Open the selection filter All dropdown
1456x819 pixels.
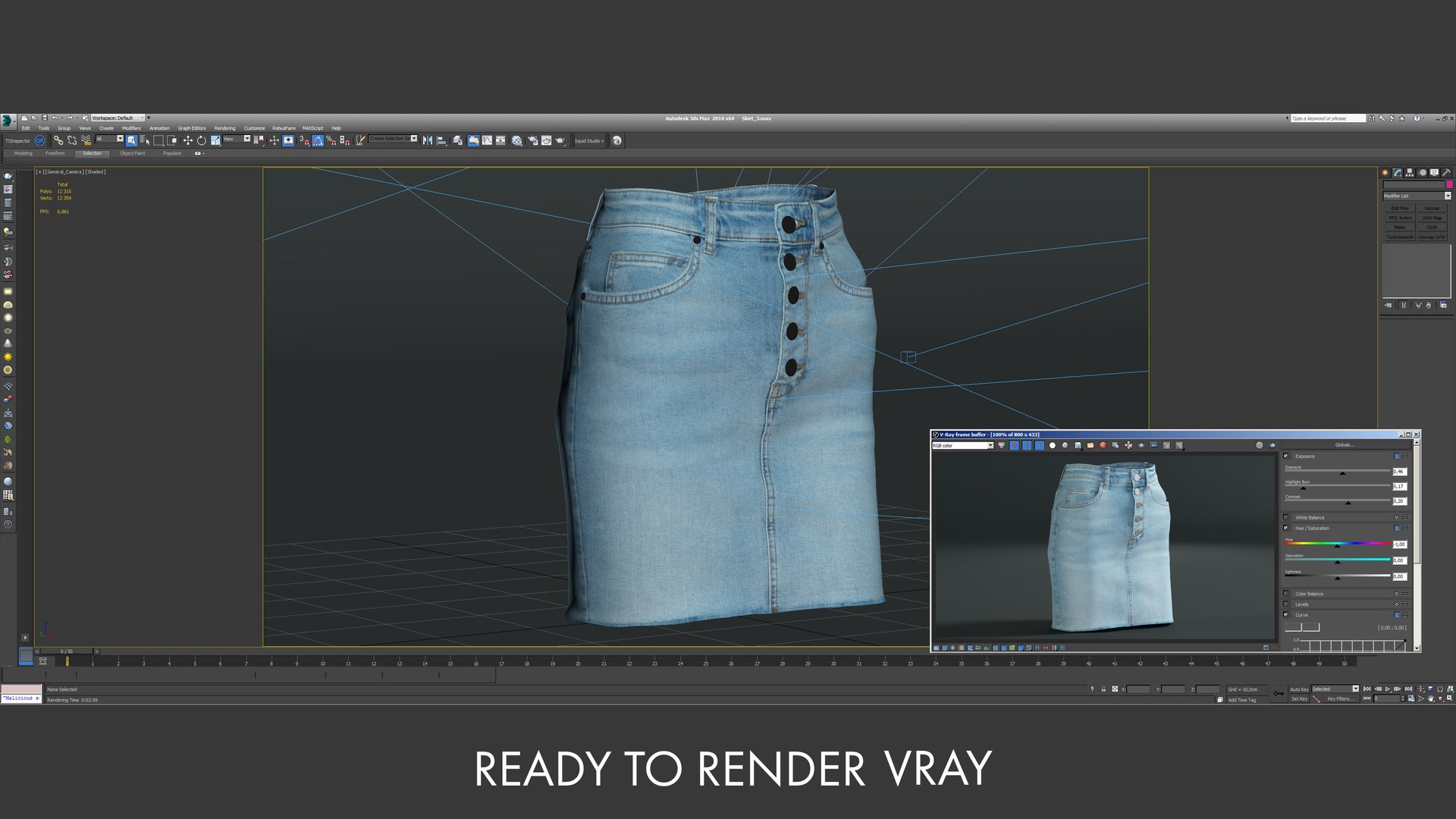click(109, 139)
